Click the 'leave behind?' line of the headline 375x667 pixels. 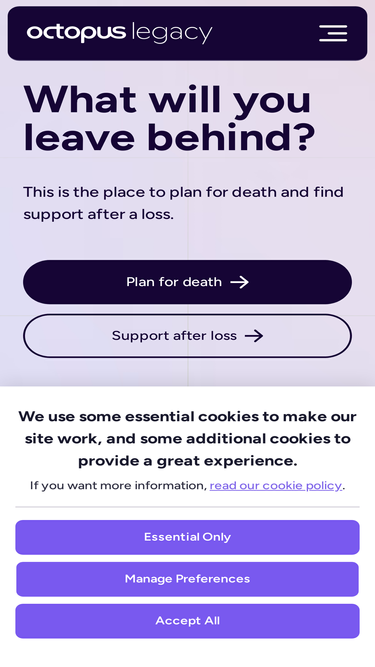169,137
